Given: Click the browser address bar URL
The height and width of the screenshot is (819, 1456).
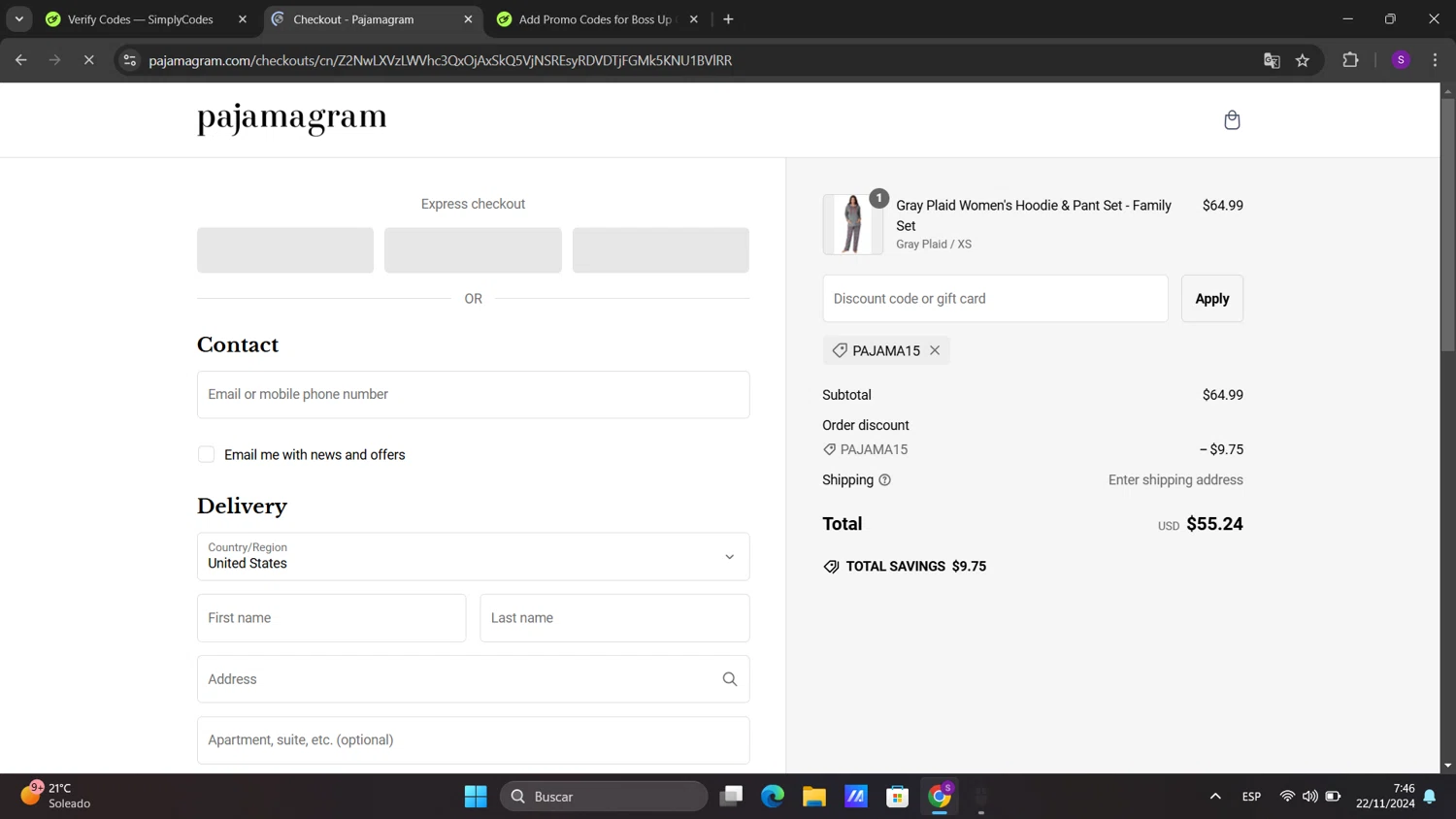Looking at the screenshot, I should click(441, 60).
